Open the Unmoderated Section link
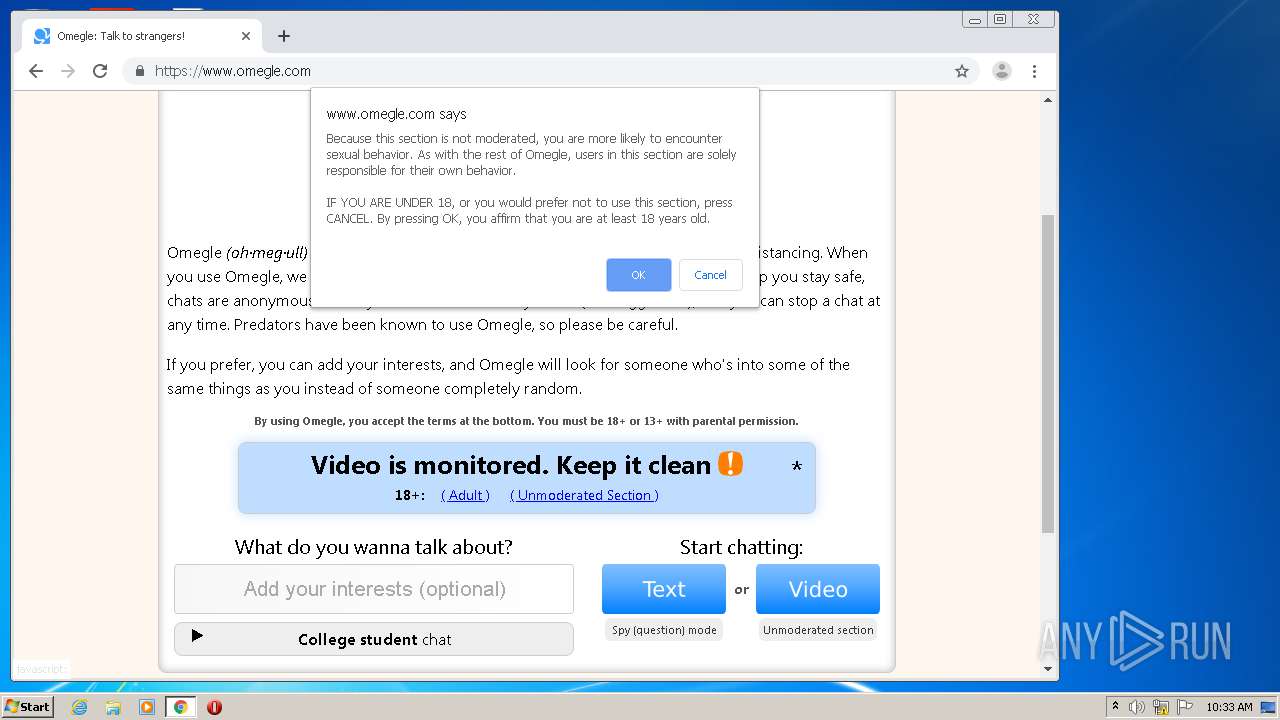Viewport: 1280px width, 720px height. [584, 495]
